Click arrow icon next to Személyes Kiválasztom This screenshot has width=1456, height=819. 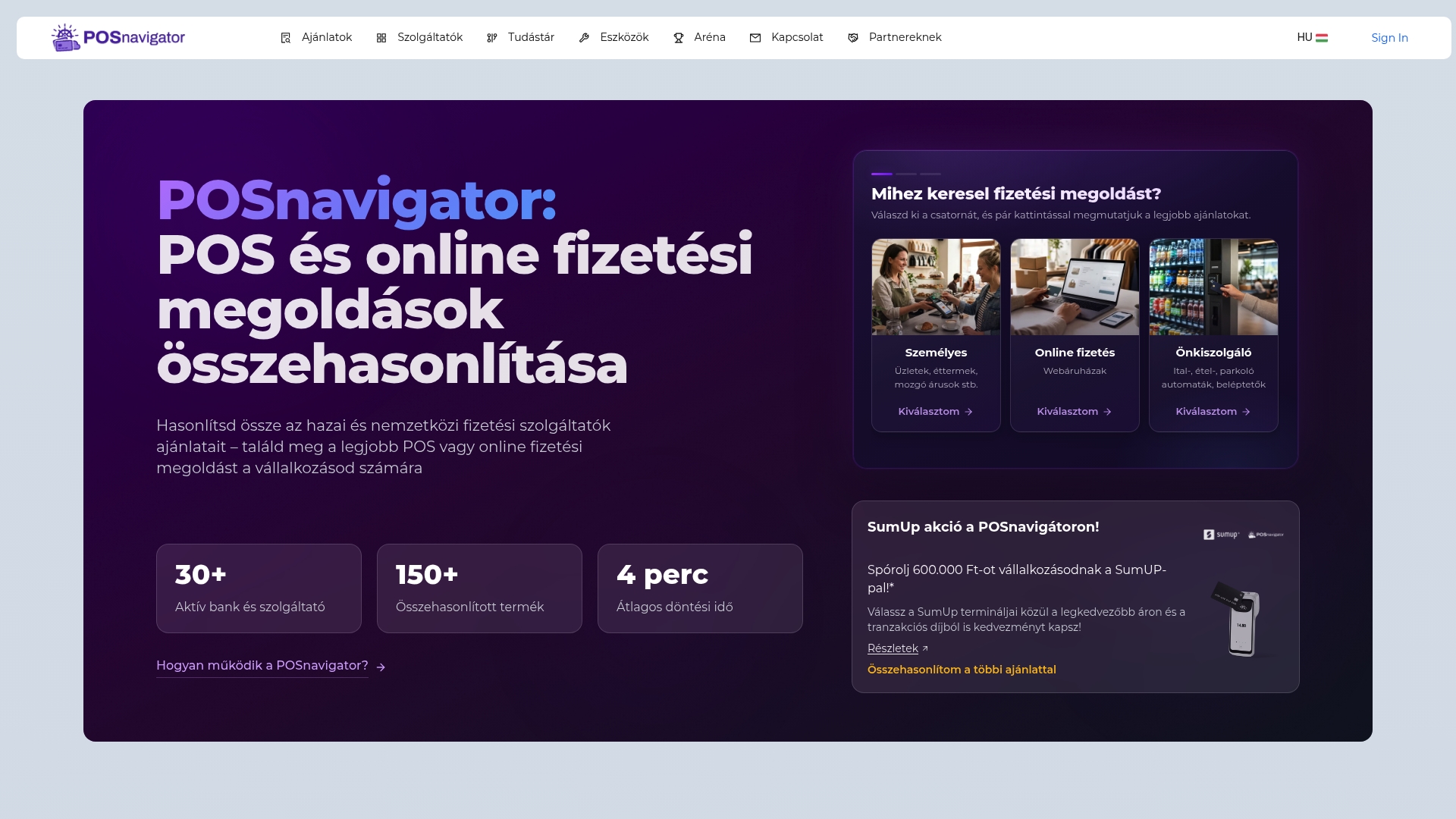pyautogui.click(x=968, y=412)
